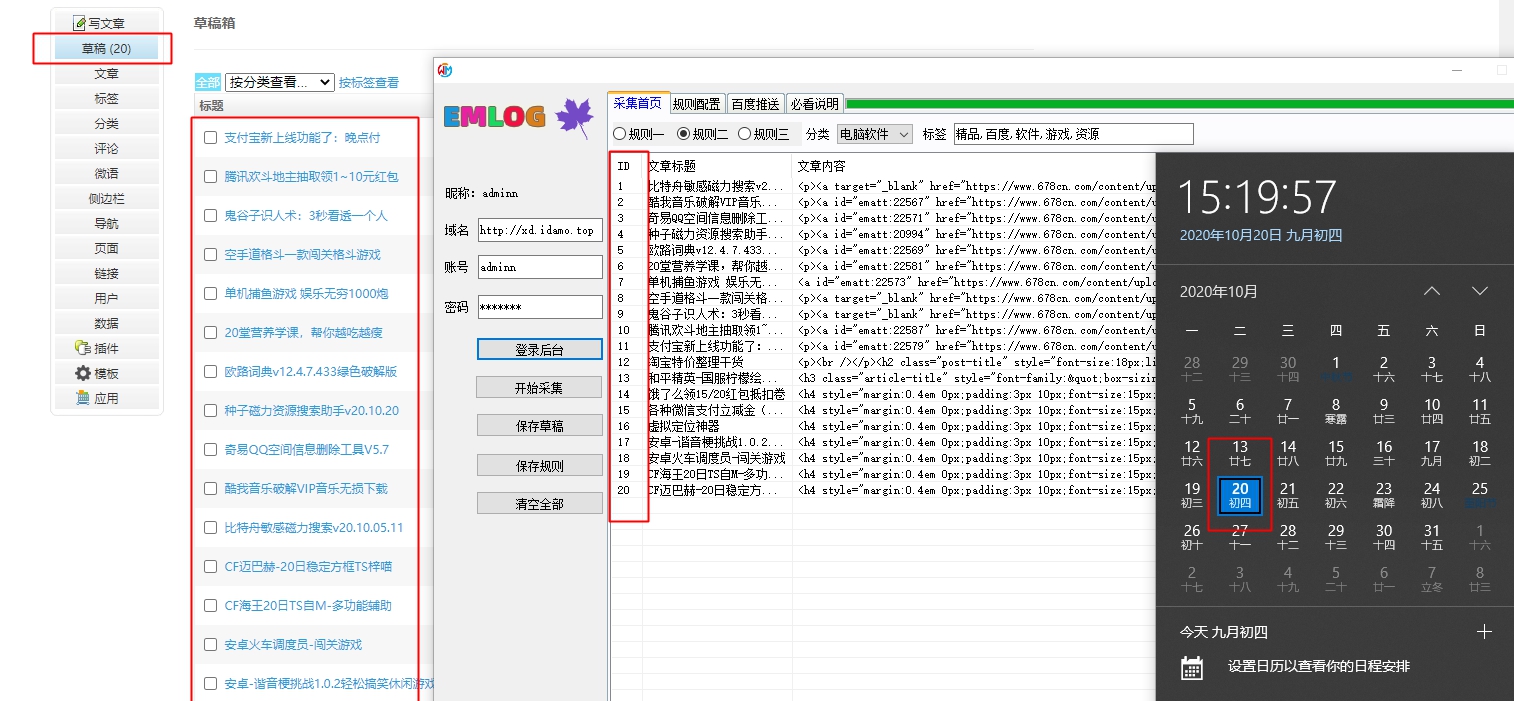The height and width of the screenshot is (701, 1514).
Task: Open the 应用 apps section
Action: [x=107, y=397]
